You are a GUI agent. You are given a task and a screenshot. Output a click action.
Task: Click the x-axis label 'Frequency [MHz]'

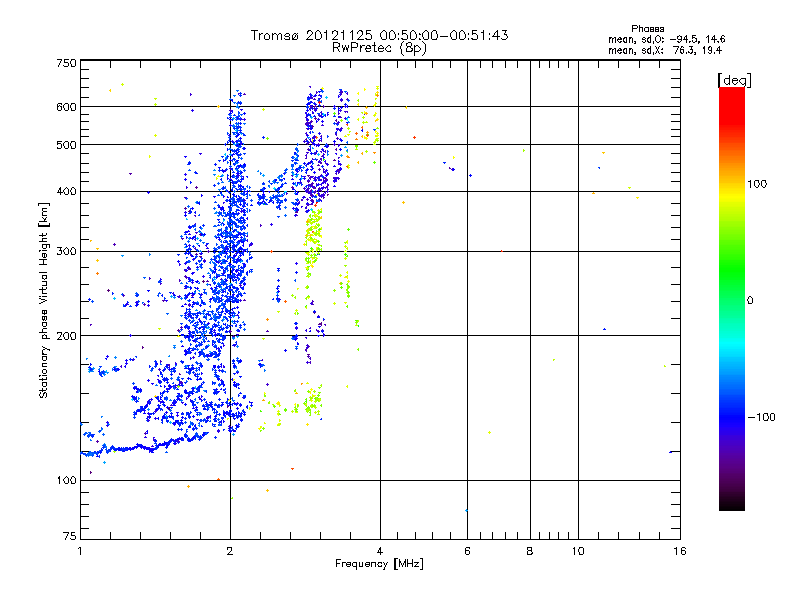click(379, 564)
